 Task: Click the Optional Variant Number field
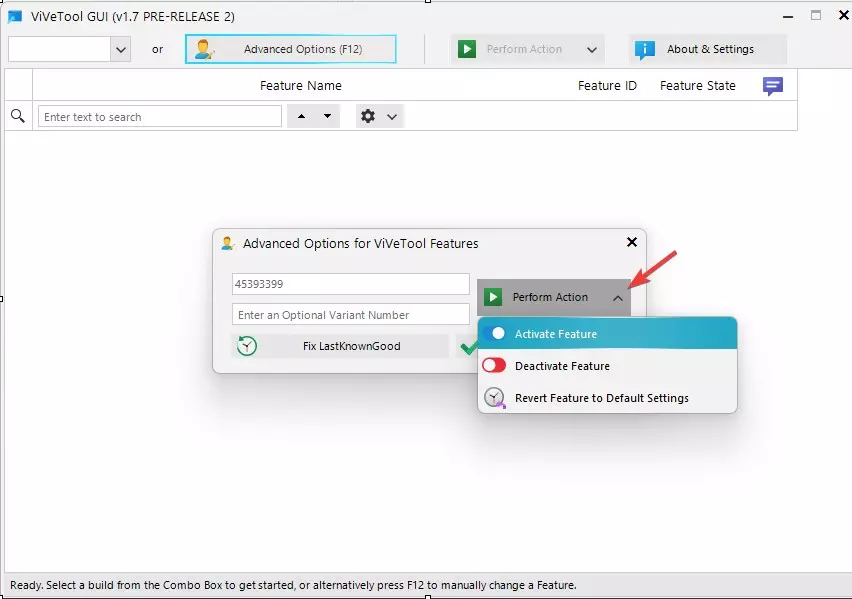click(350, 315)
